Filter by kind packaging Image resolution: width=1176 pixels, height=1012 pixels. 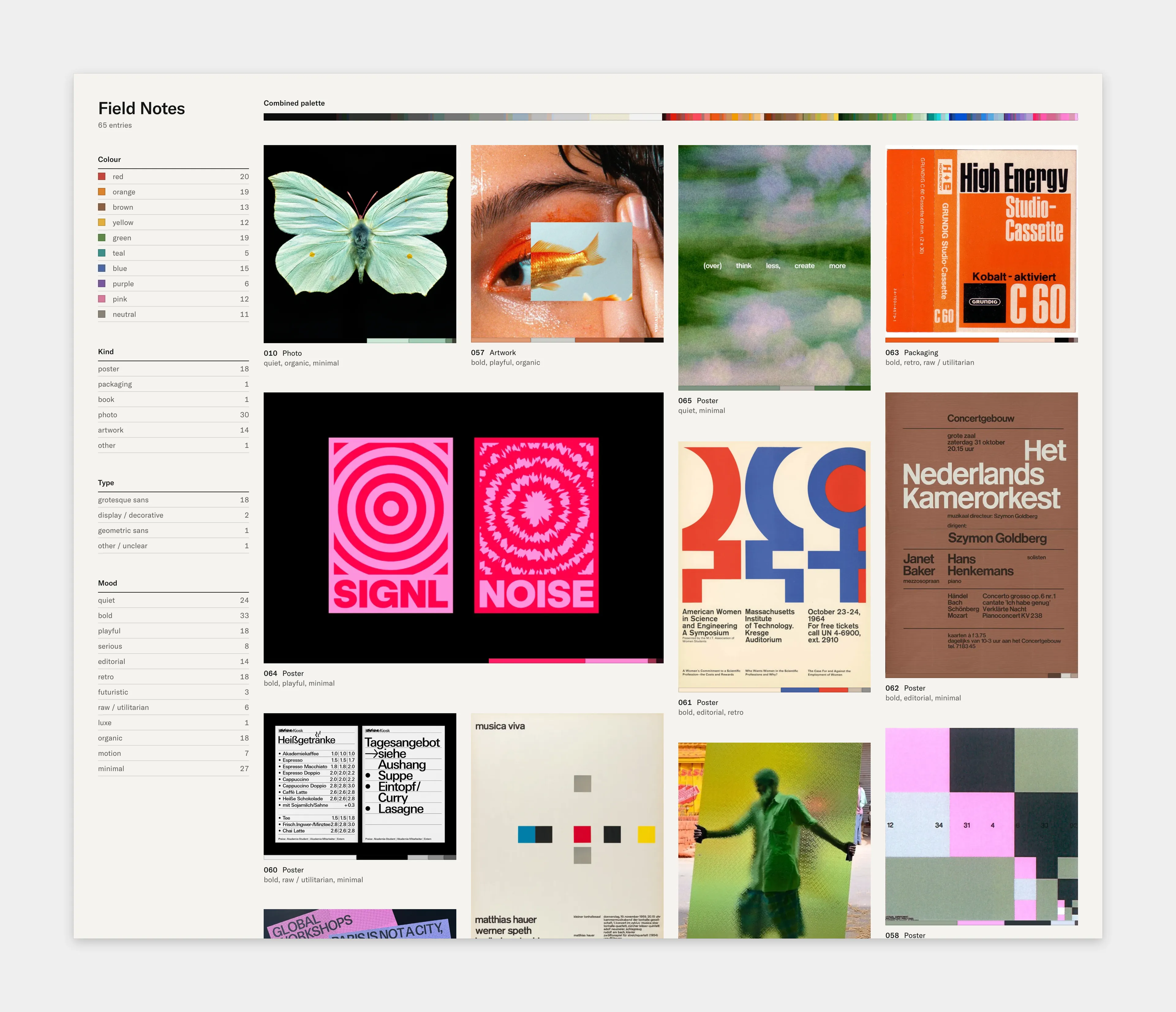pos(173,384)
